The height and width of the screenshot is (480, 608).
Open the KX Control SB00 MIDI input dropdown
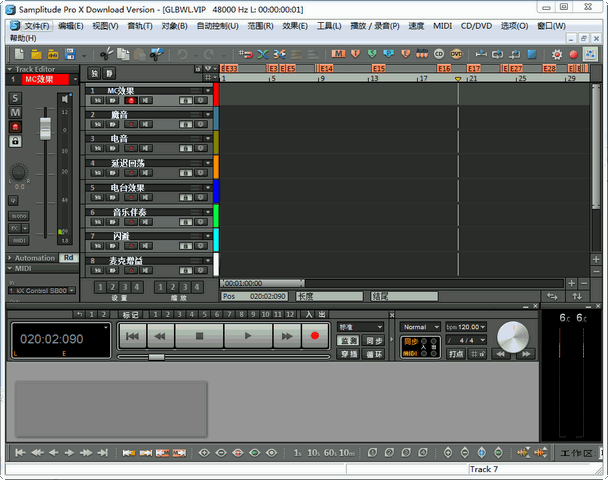click(41, 290)
